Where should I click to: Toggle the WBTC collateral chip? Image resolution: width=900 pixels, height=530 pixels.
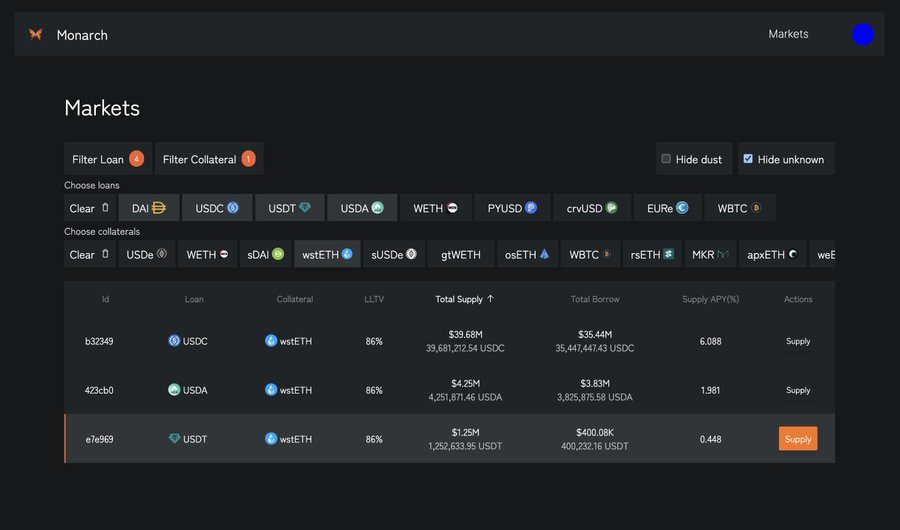pos(590,254)
